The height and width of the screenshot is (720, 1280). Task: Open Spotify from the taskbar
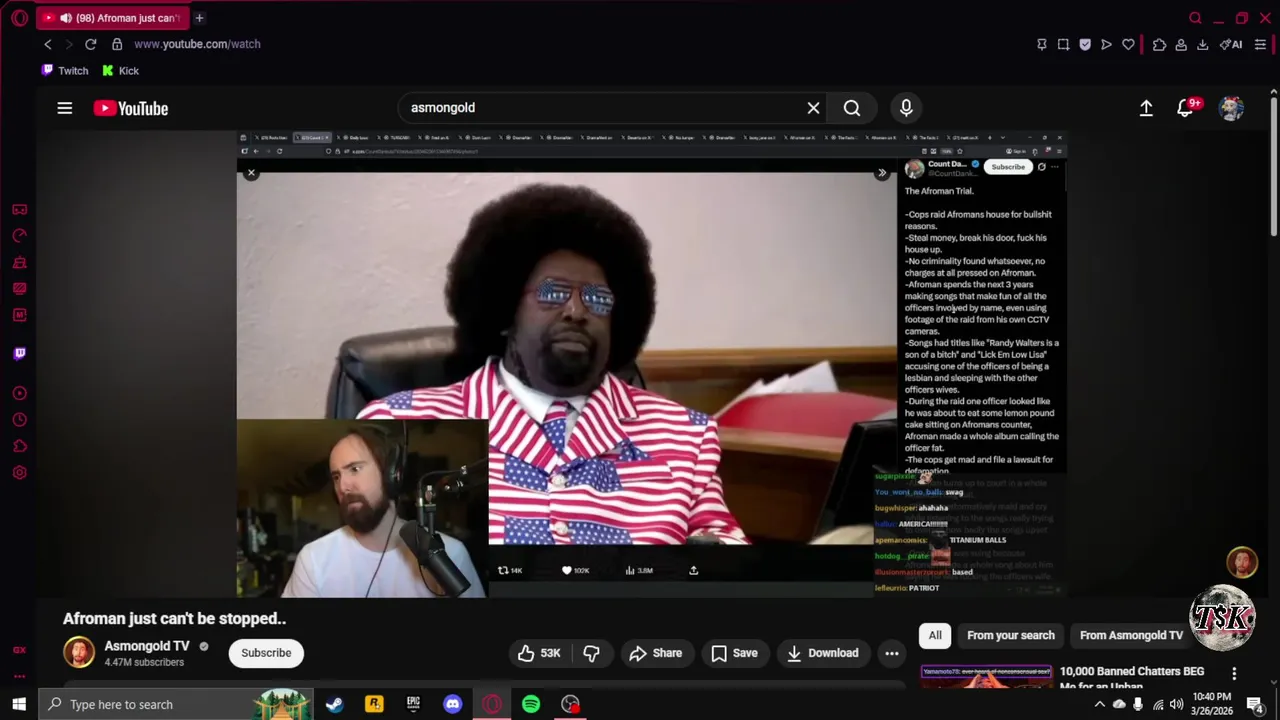[x=531, y=704]
